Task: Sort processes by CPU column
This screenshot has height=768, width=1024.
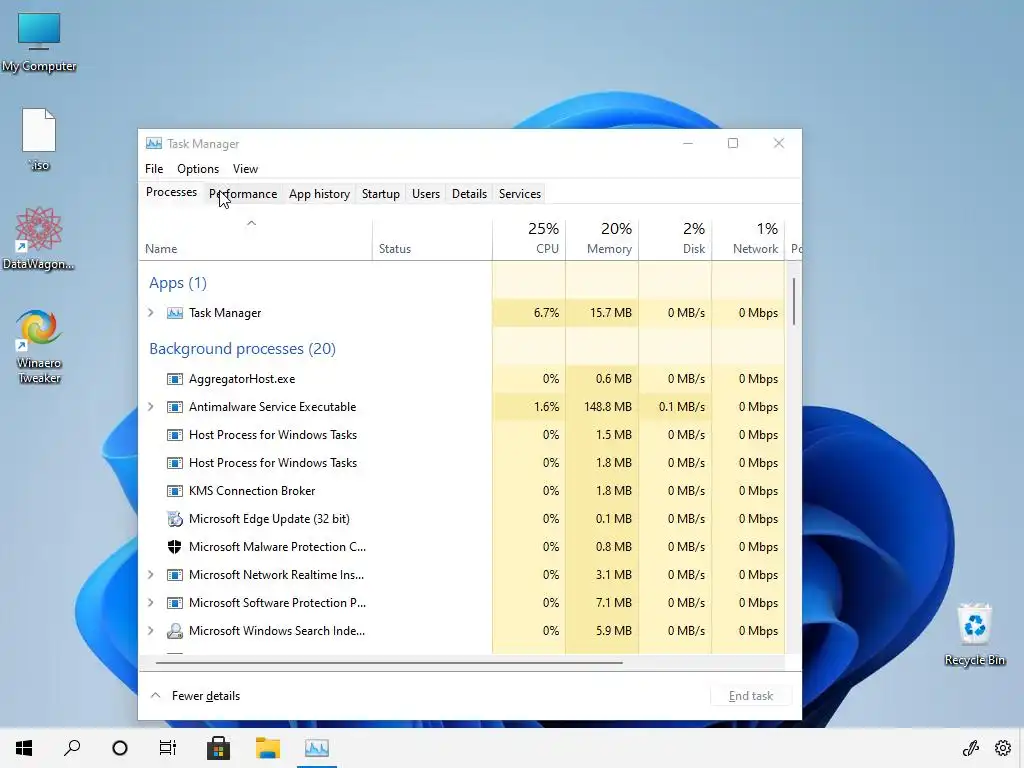Action: tap(529, 239)
